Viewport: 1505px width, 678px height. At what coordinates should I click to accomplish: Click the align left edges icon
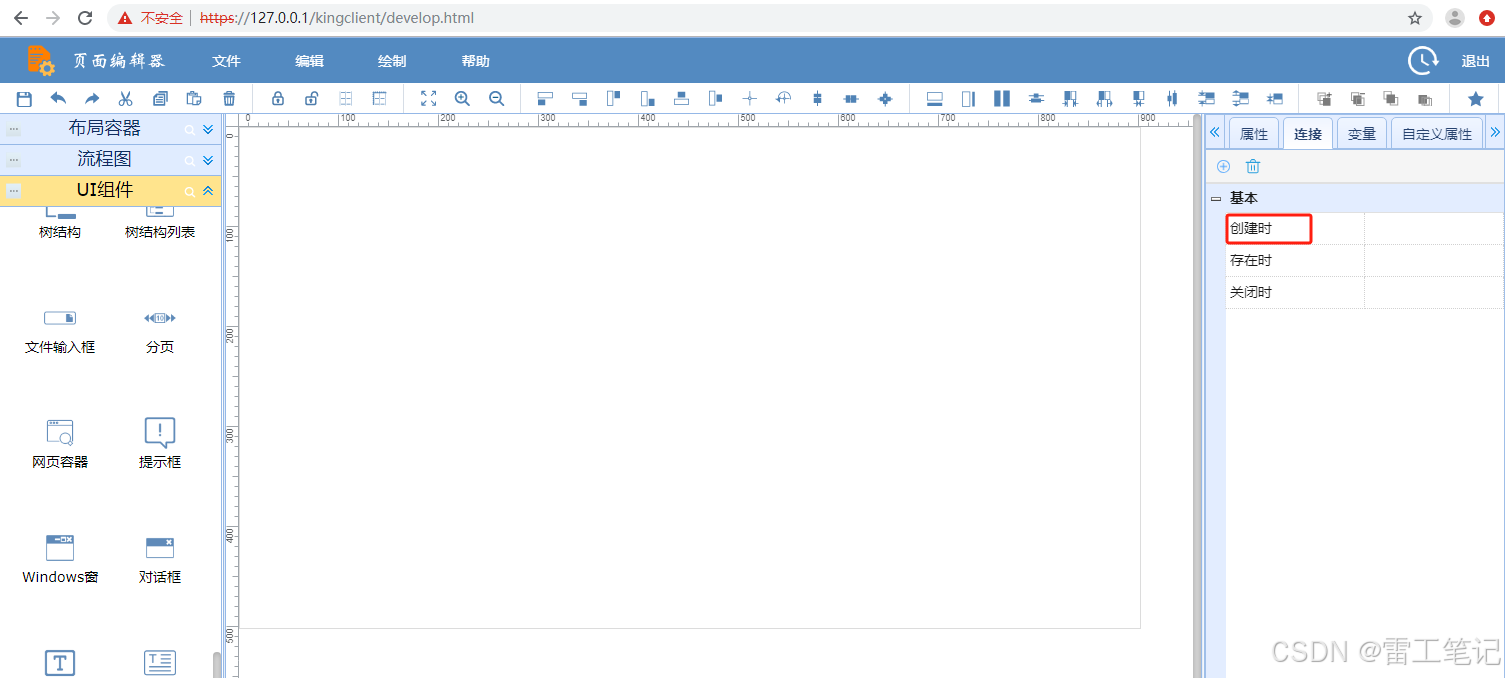[545, 98]
